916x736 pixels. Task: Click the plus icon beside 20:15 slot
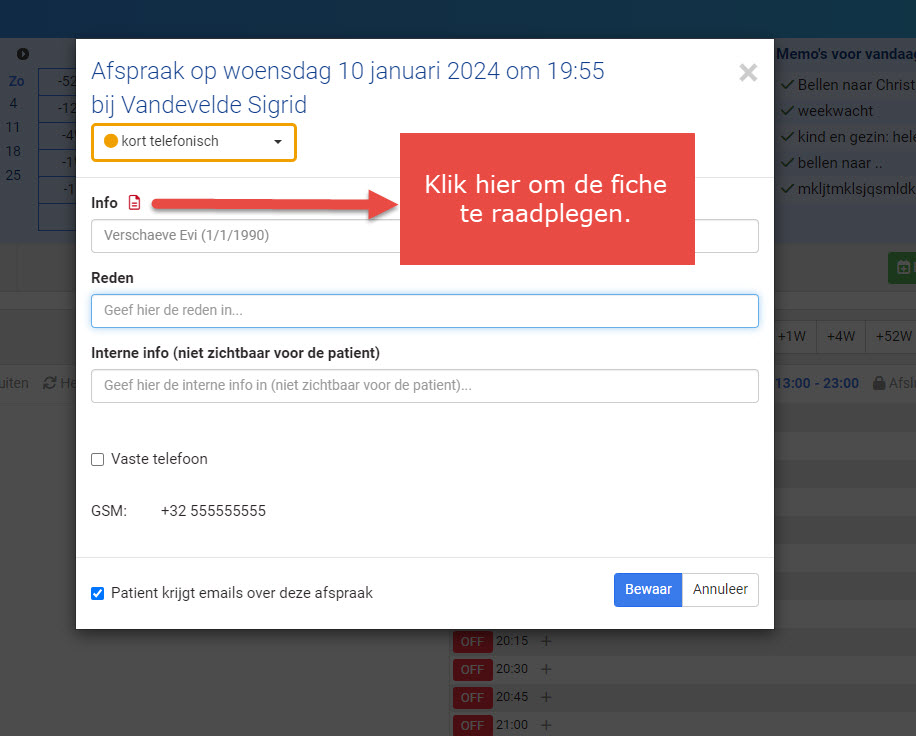point(546,641)
